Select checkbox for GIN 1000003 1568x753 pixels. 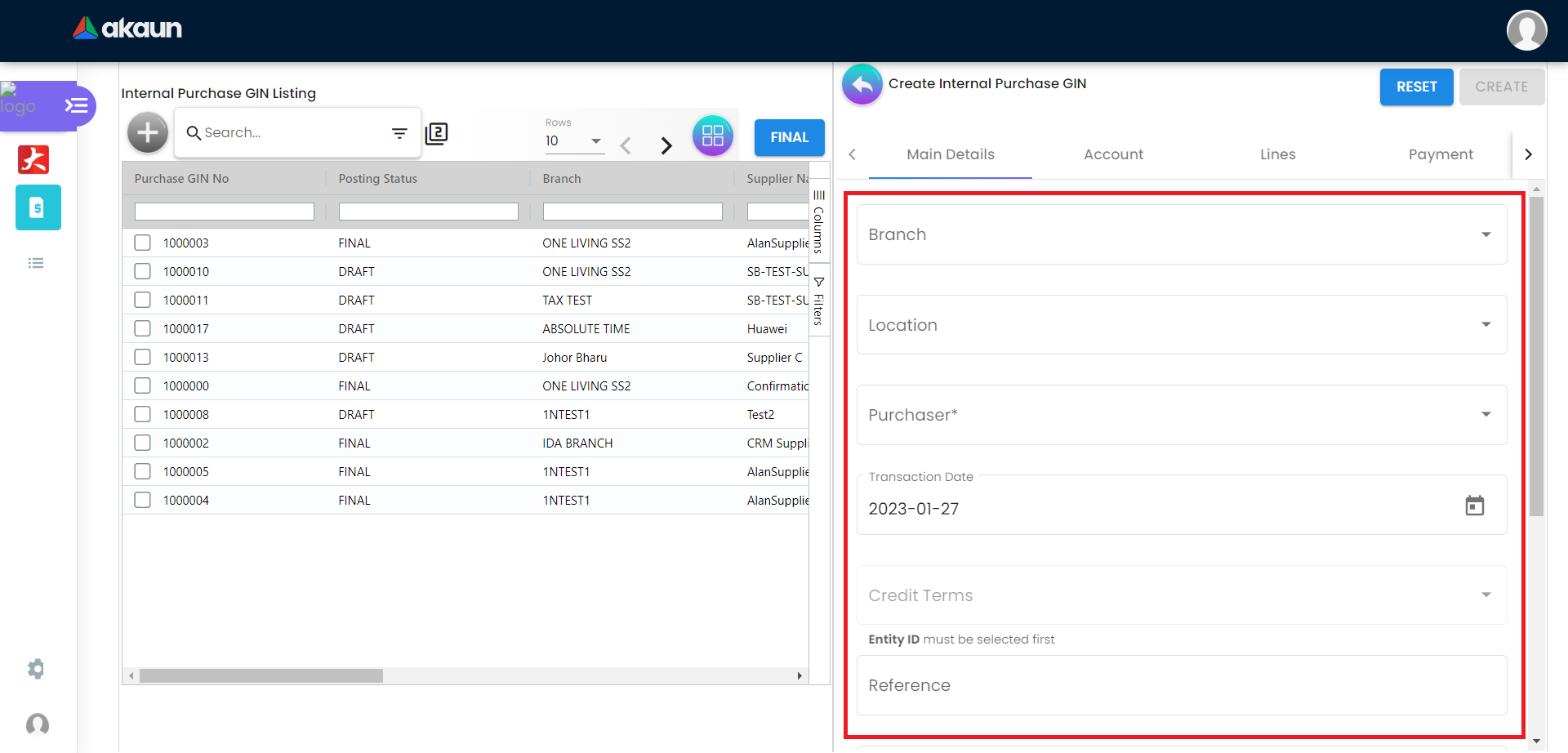coord(143,243)
